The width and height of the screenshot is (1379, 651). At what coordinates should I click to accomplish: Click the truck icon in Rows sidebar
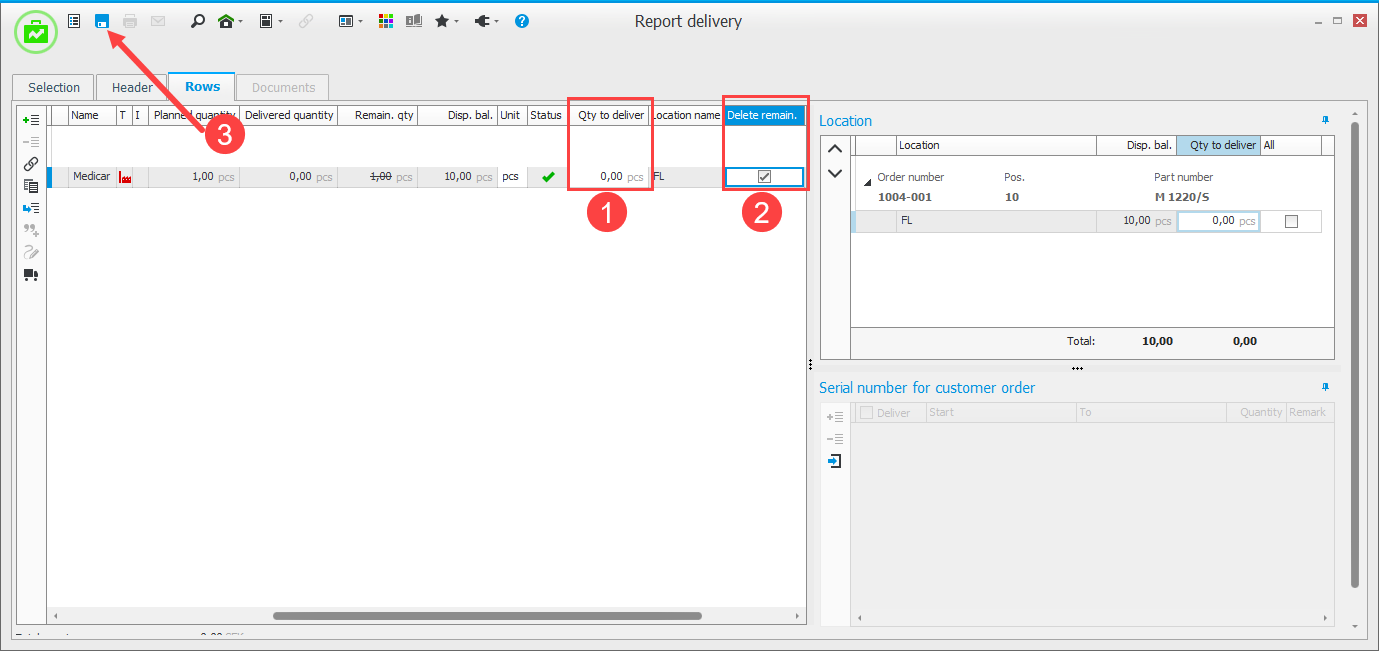[30, 275]
